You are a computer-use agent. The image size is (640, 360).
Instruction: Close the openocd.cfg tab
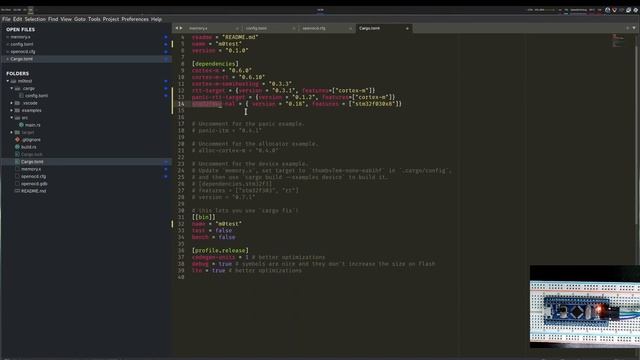pos(350,29)
